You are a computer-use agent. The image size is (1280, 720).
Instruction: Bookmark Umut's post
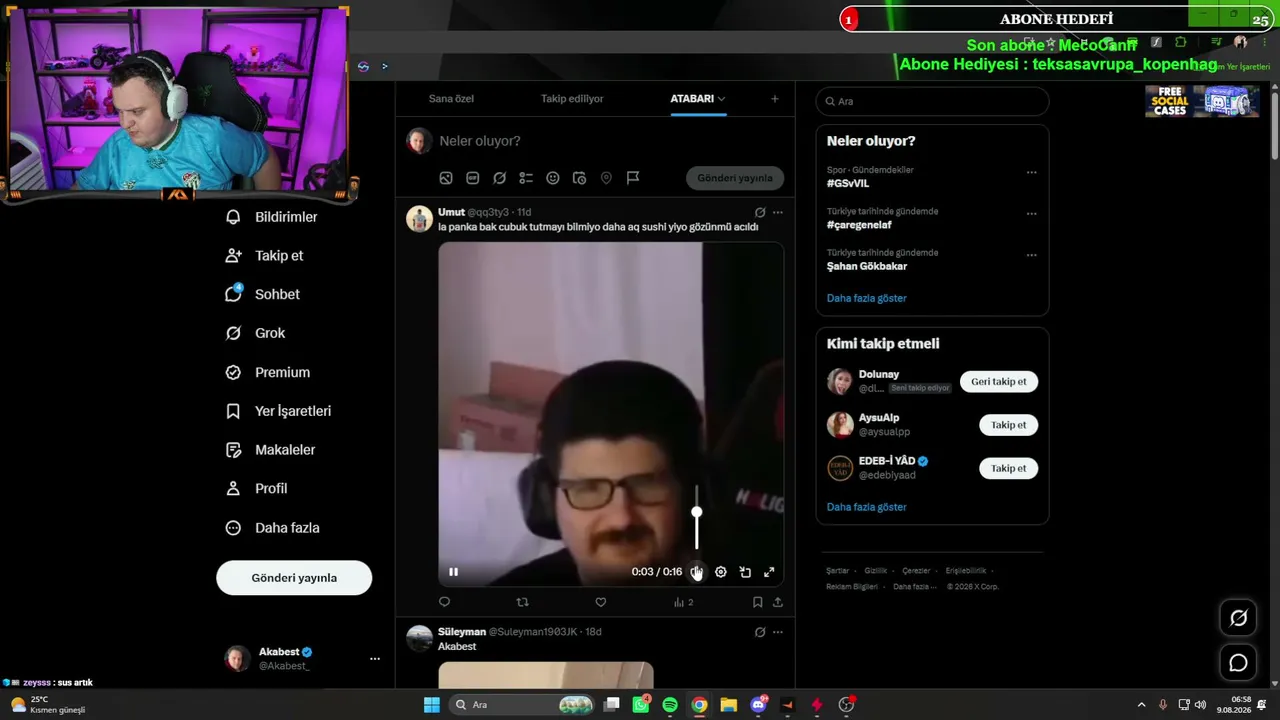click(x=758, y=602)
